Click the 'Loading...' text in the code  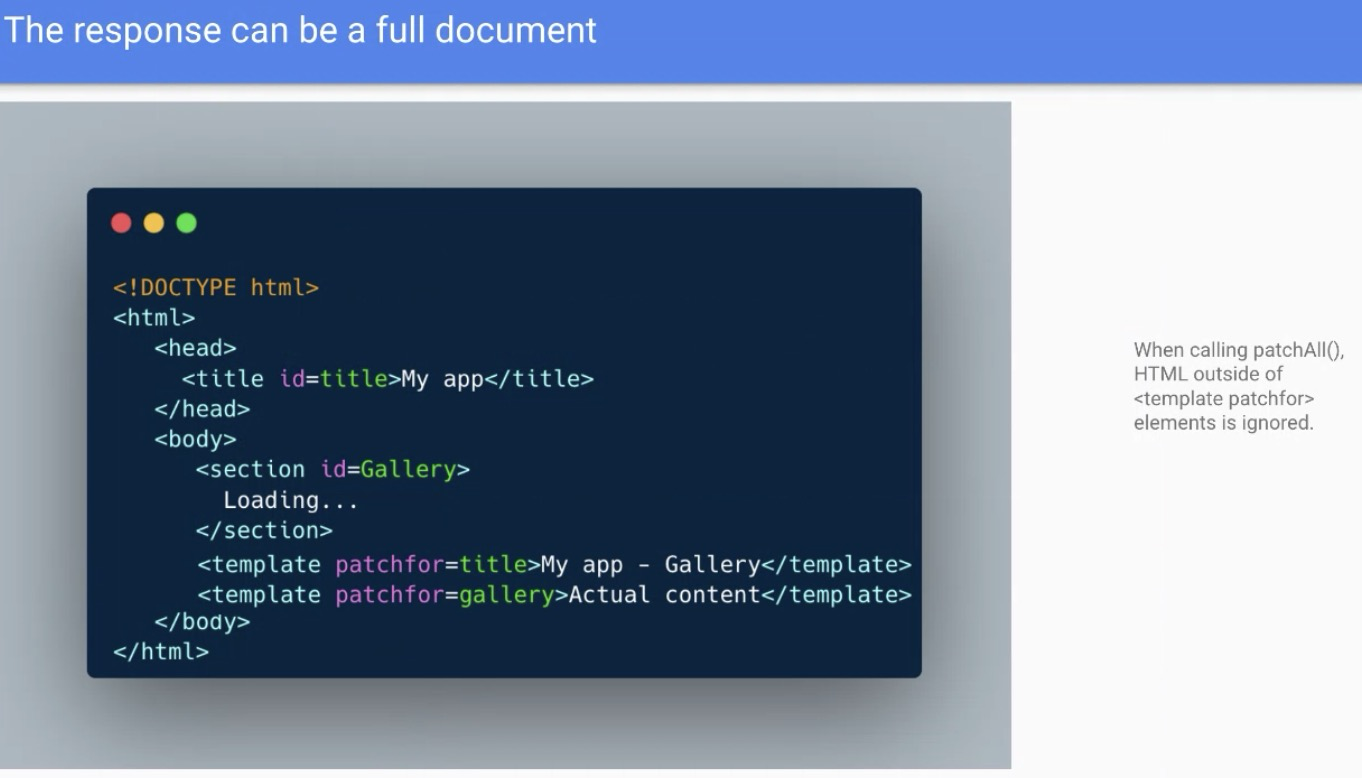[290, 500]
